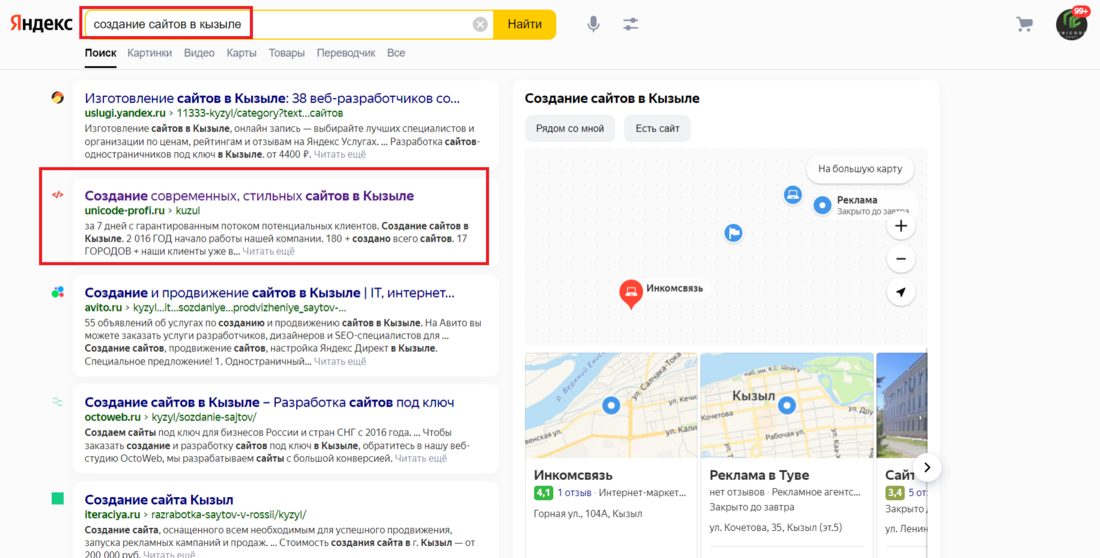1100x558 pixels.
Task: Expand Читать ещё in unicode-profi result
Action: [x=269, y=251]
